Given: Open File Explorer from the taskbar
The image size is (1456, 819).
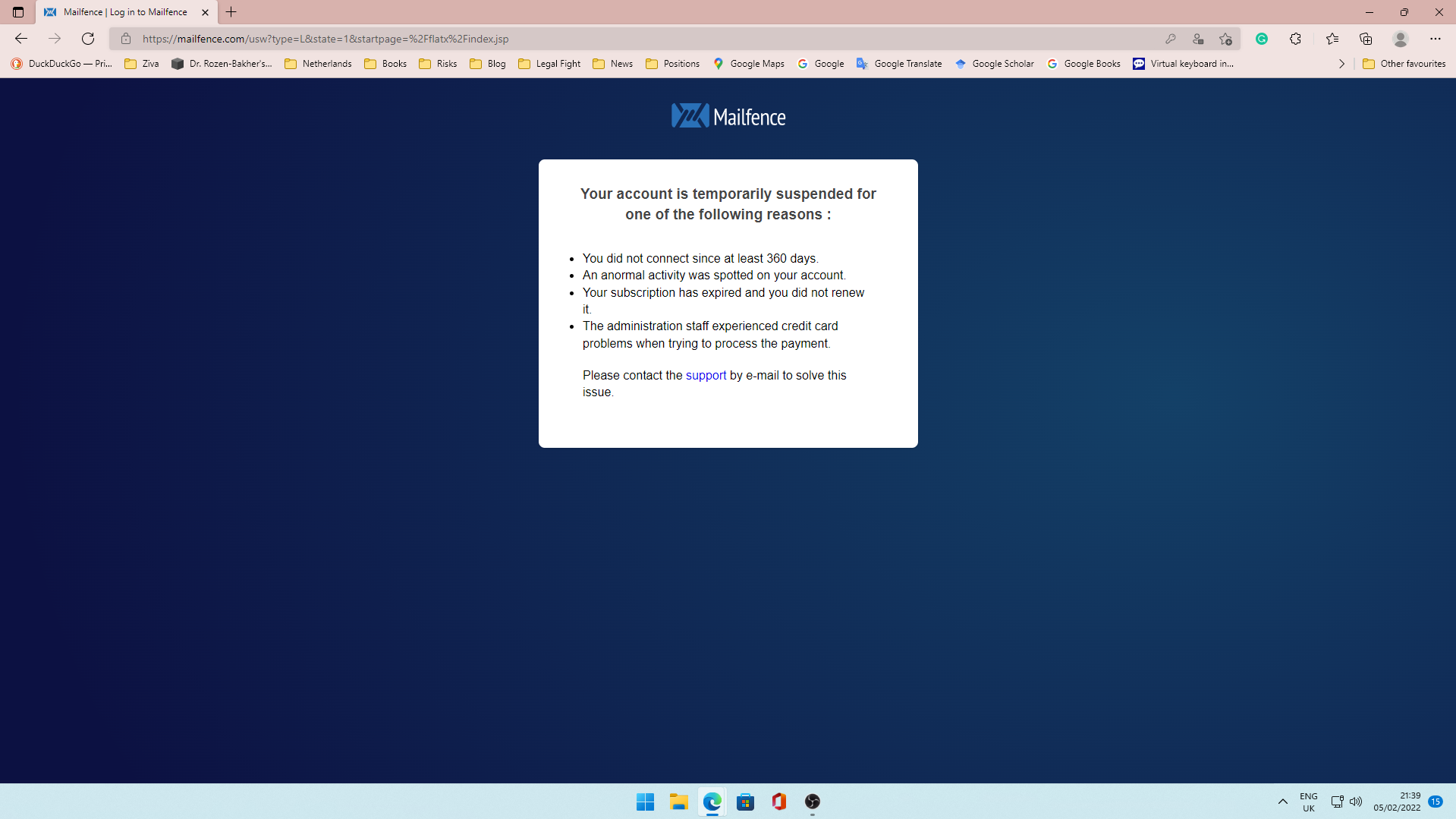Looking at the screenshot, I should (679, 802).
